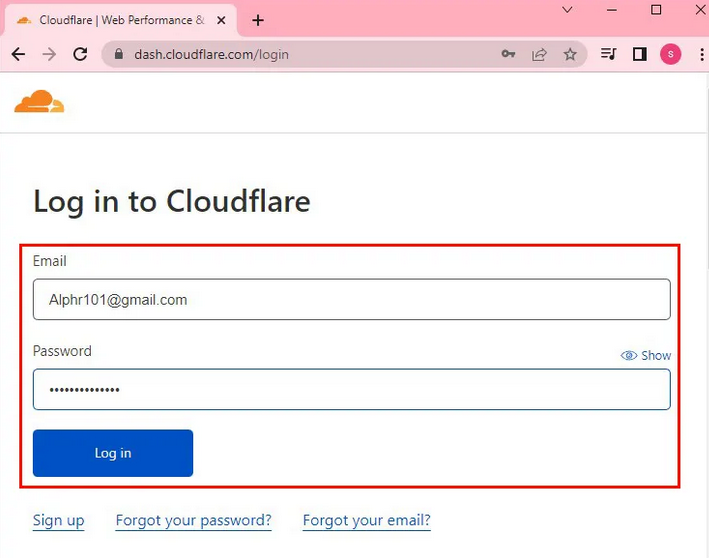Focus the Password input field
Viewport: 709px width, 558px height.
[x=351, y=389]
